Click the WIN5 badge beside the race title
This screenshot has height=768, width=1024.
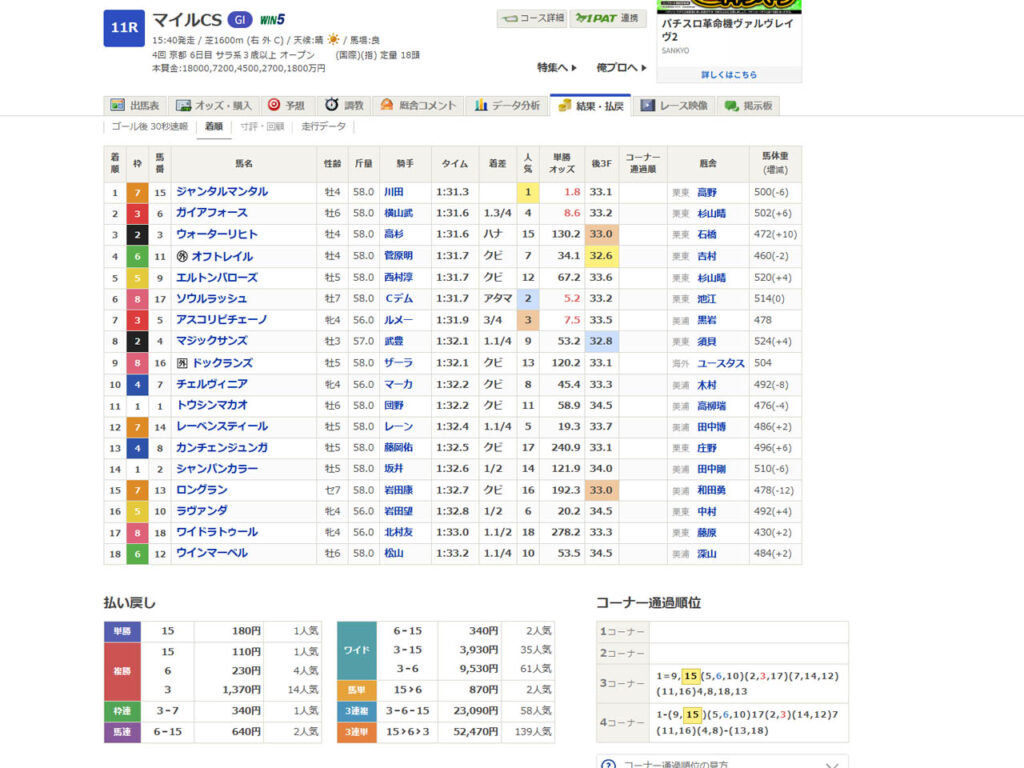click(x=272, y=19)
